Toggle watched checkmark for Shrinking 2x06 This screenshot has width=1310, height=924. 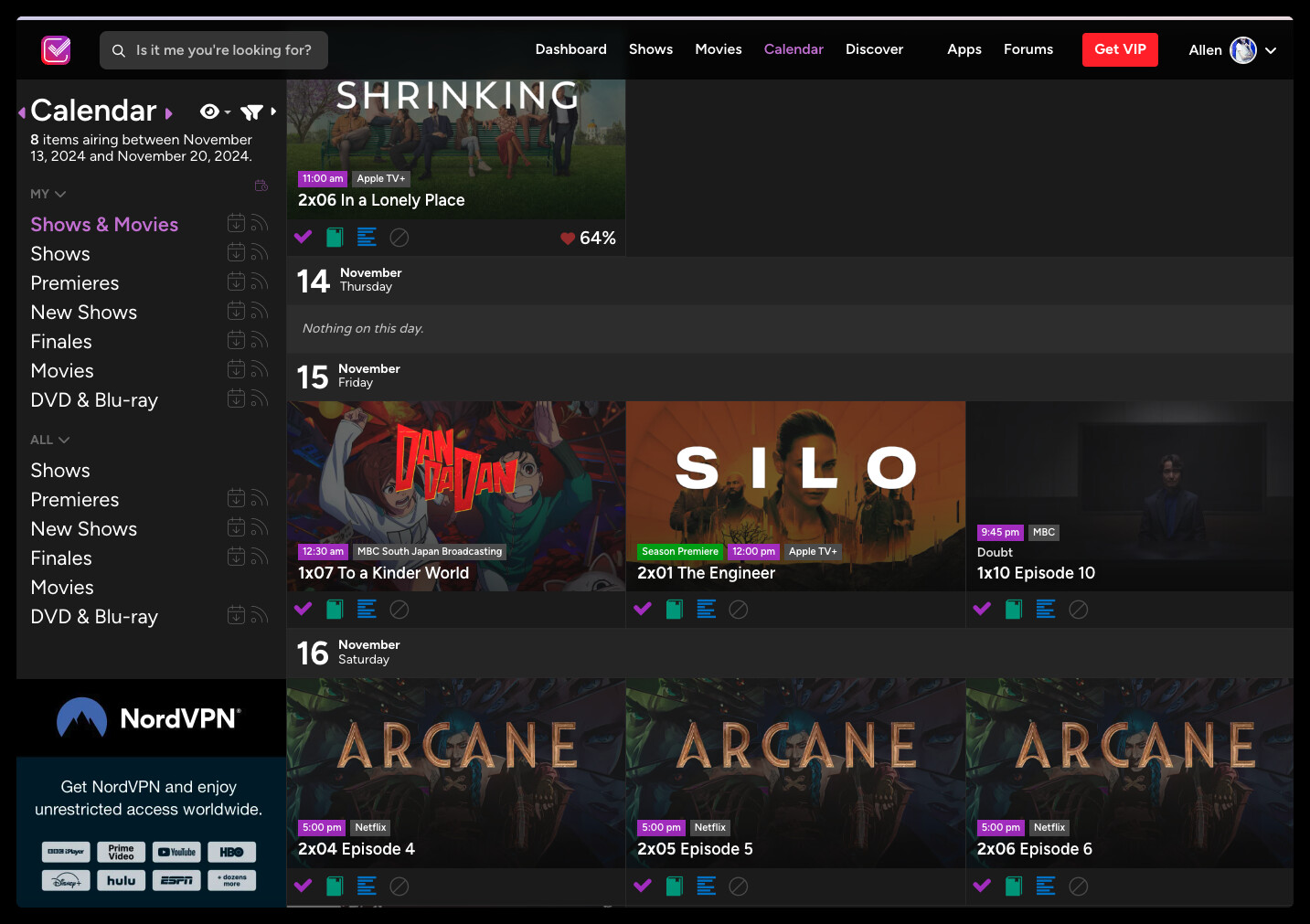[304, 238]
